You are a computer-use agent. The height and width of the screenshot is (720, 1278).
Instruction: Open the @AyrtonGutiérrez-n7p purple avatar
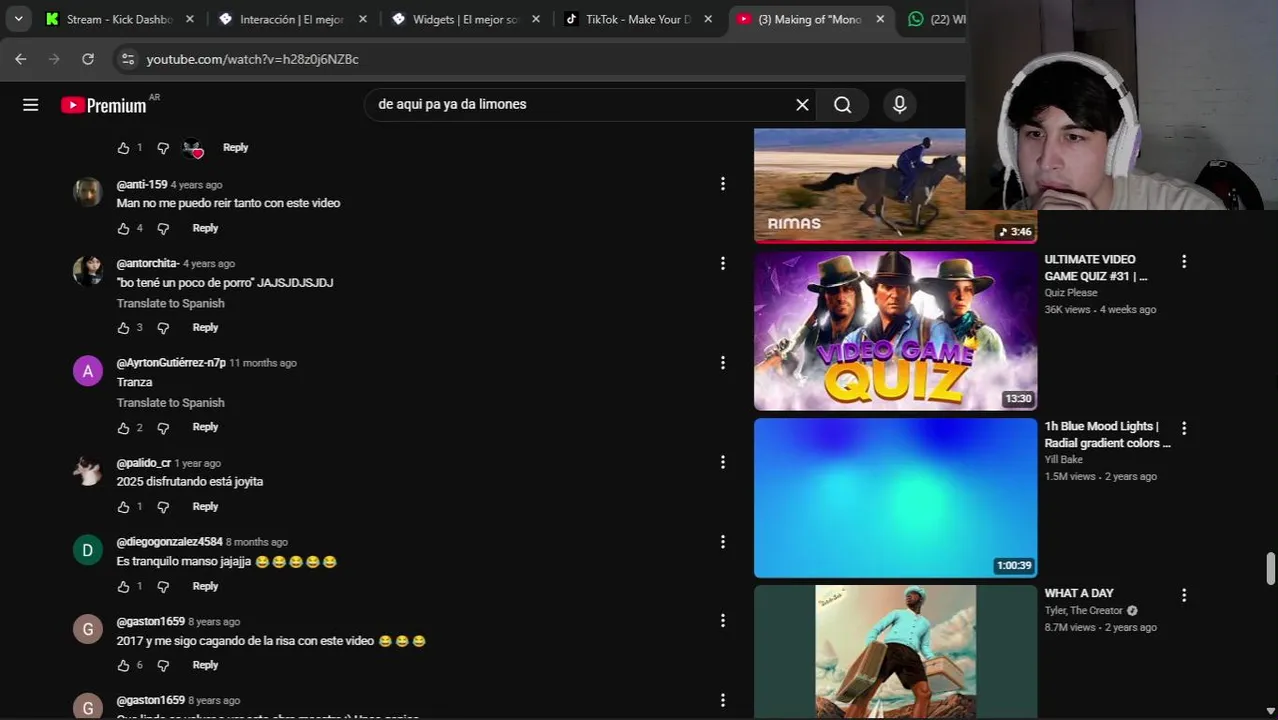pos(88,371)
